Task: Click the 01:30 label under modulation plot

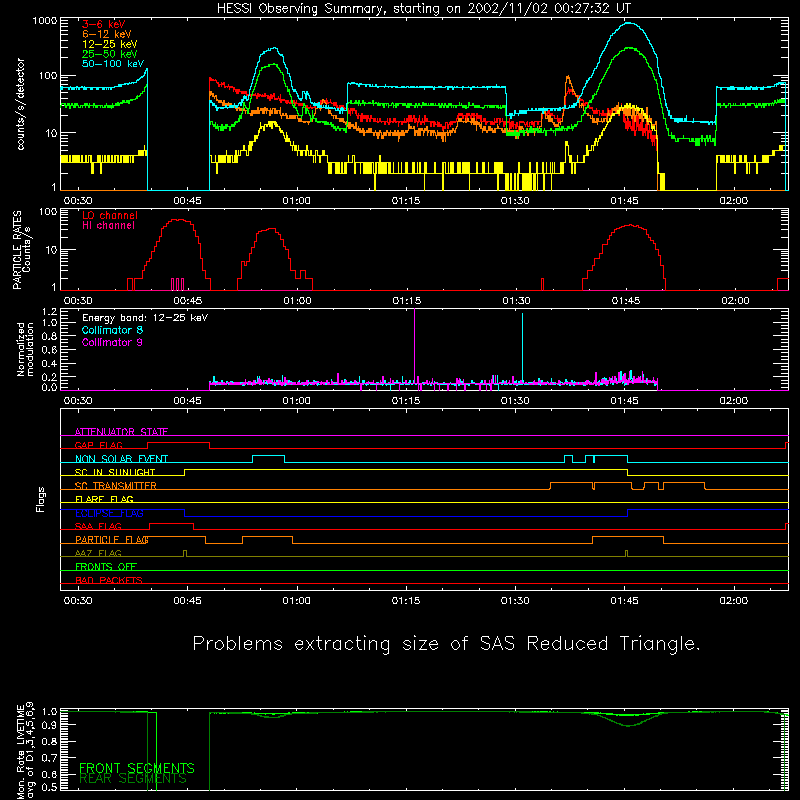Action: (515, 401)
